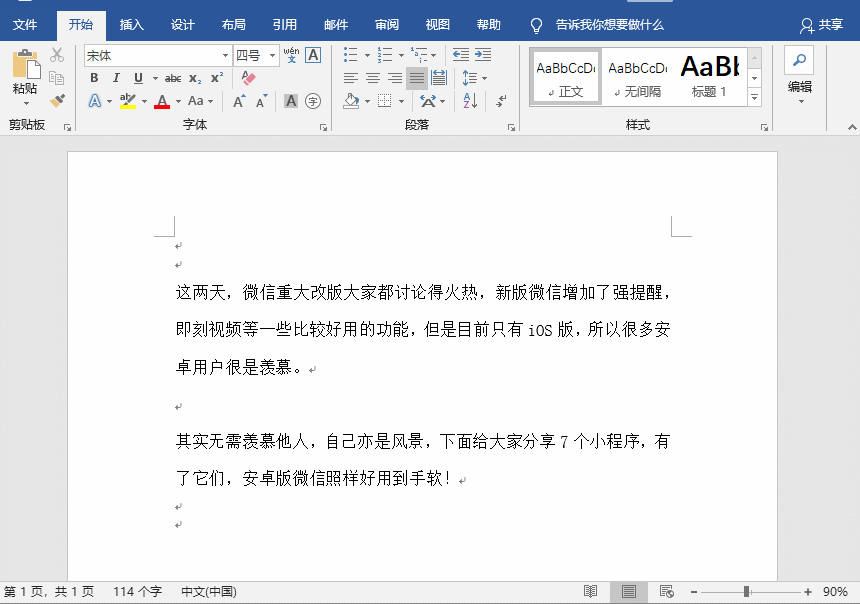Click the bullet list icon
This screenshot has width=860, height=604.
350,55
